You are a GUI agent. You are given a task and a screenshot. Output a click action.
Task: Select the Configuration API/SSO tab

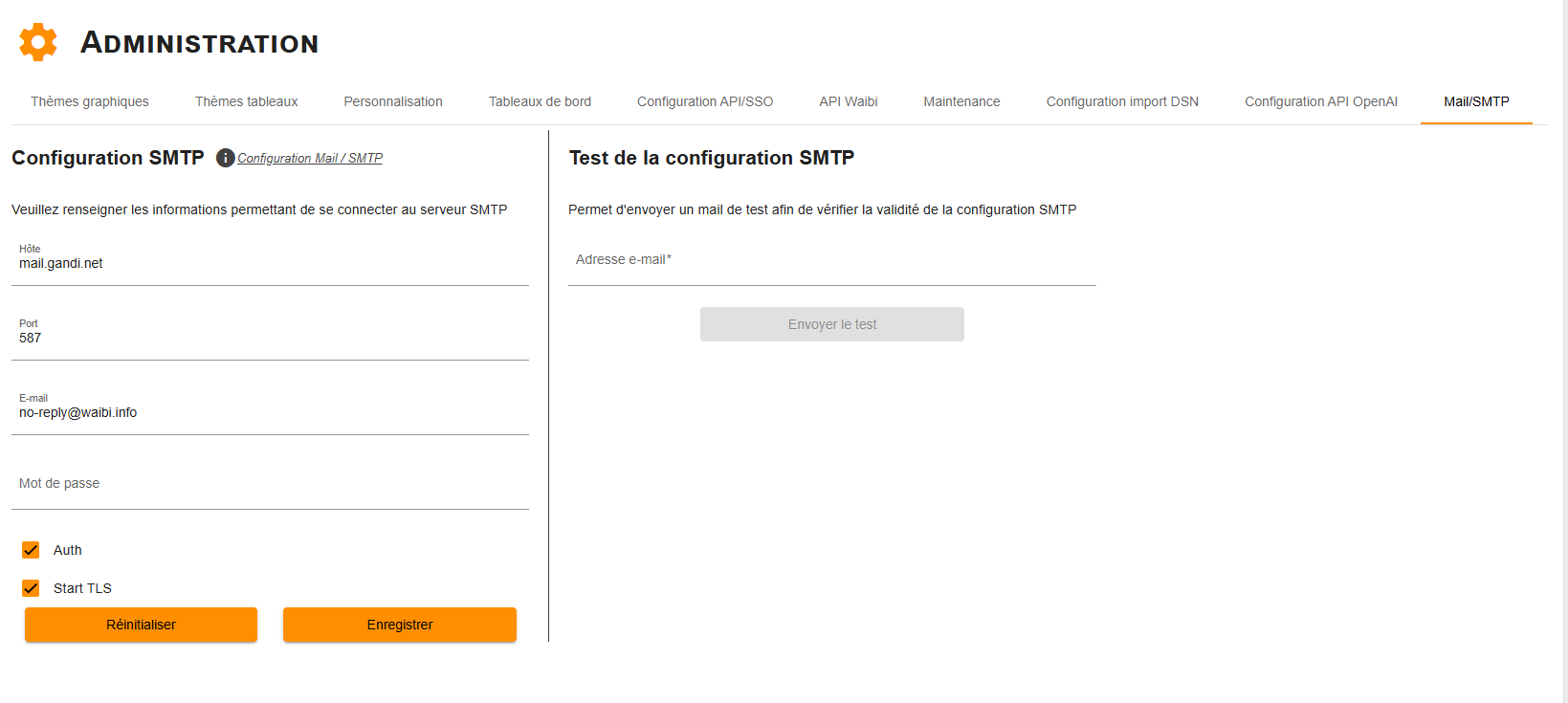[x=705, y=101]
